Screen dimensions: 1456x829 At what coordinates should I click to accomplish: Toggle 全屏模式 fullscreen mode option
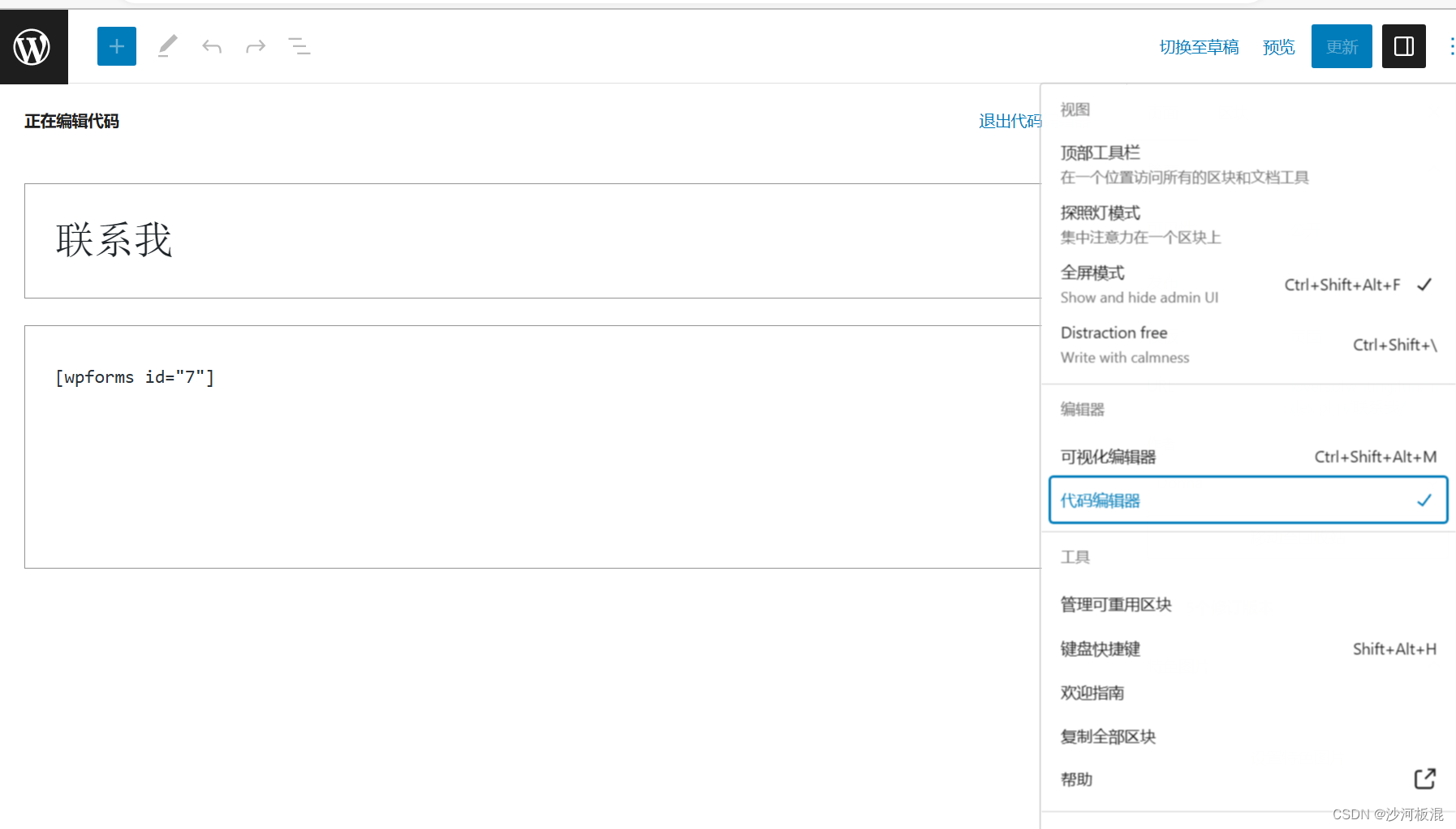coord(1248,285)
